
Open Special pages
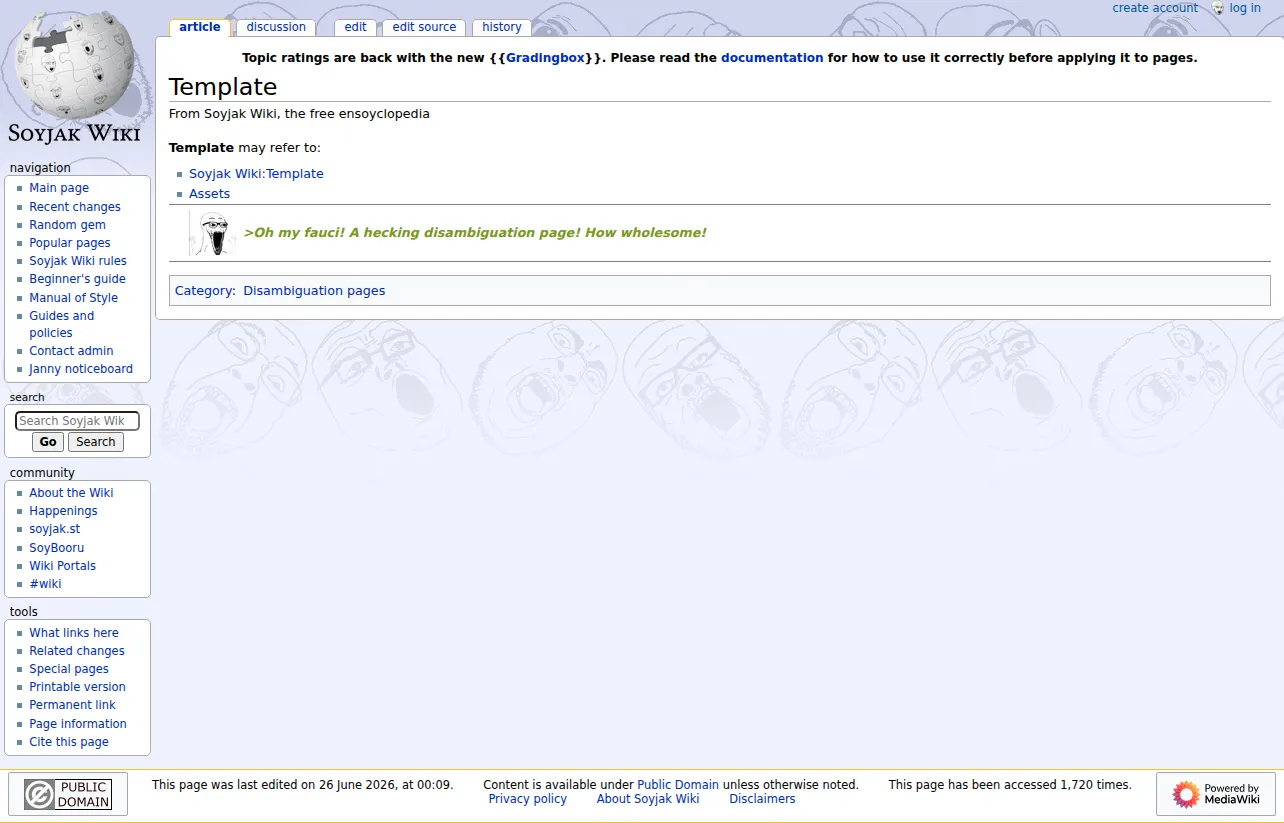click(69, 669)
